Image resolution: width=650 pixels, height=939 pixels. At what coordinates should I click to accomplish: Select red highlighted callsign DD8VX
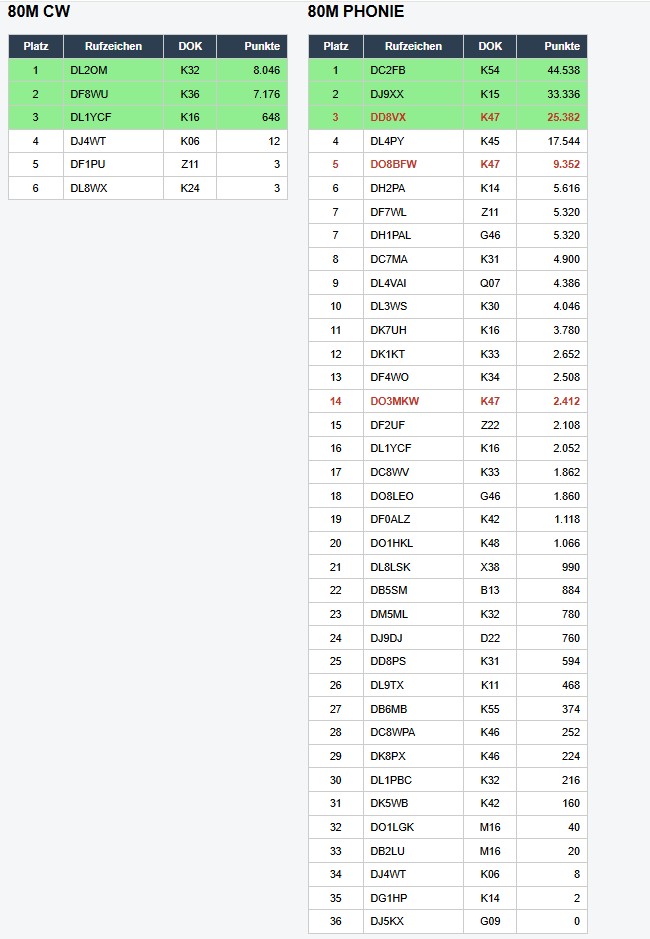pos(388,117)
